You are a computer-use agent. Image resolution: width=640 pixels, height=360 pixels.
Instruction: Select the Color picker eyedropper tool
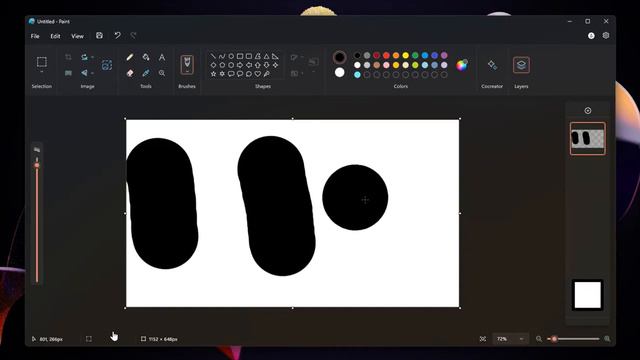coord(146,73)
